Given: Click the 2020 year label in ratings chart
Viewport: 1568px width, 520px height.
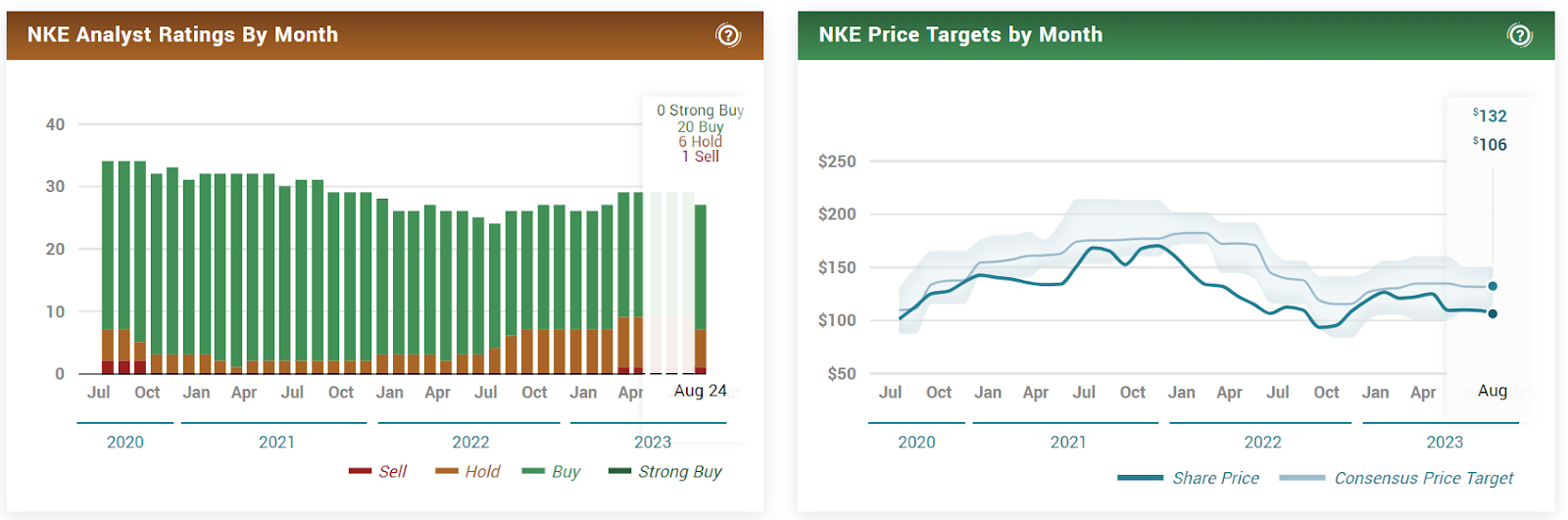Looking at the screenshot, I should point(125,443).
